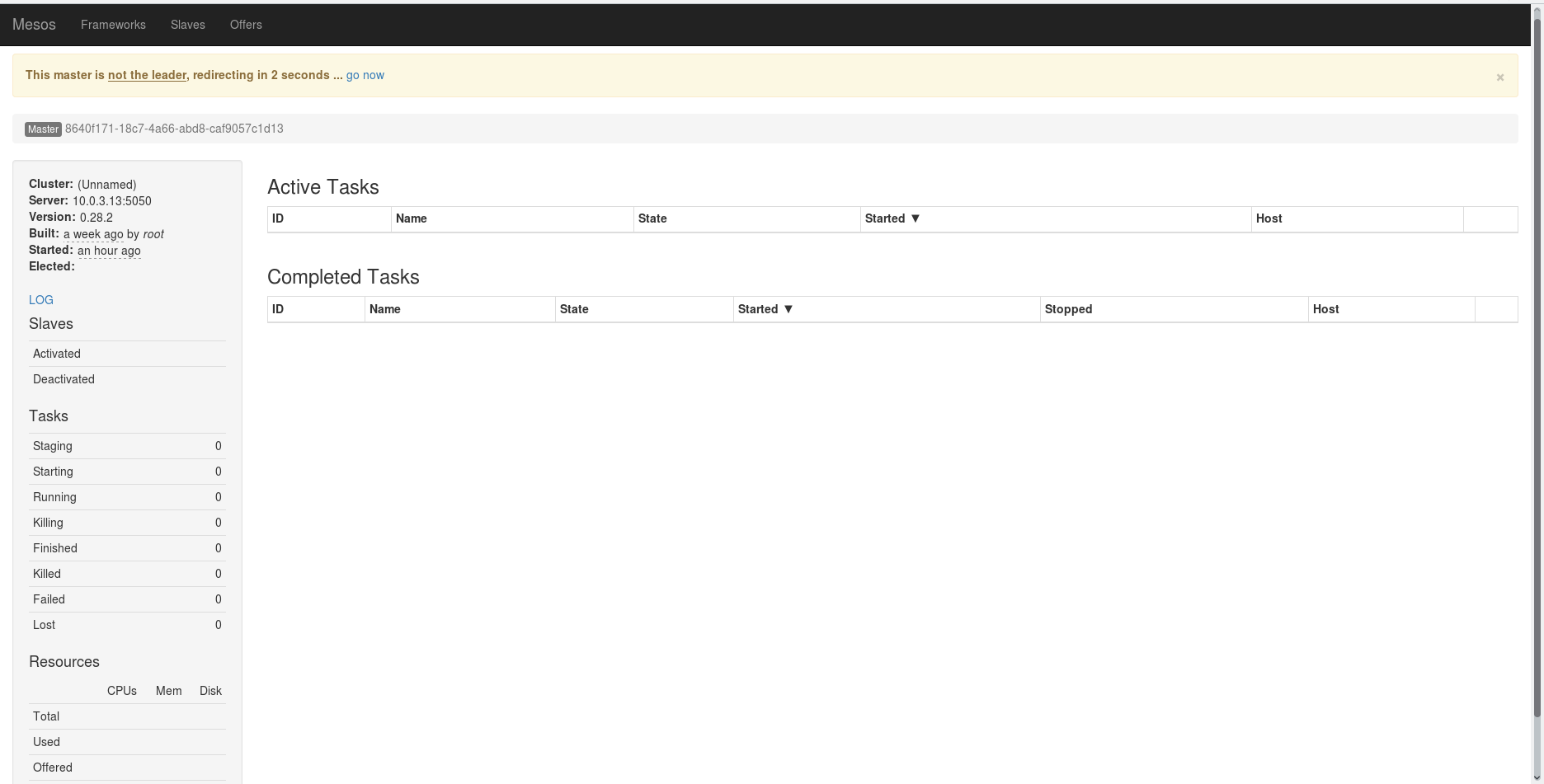Click the Starting tasks row
Viewport: 1544px width, 784px height.
coord(127,472)
